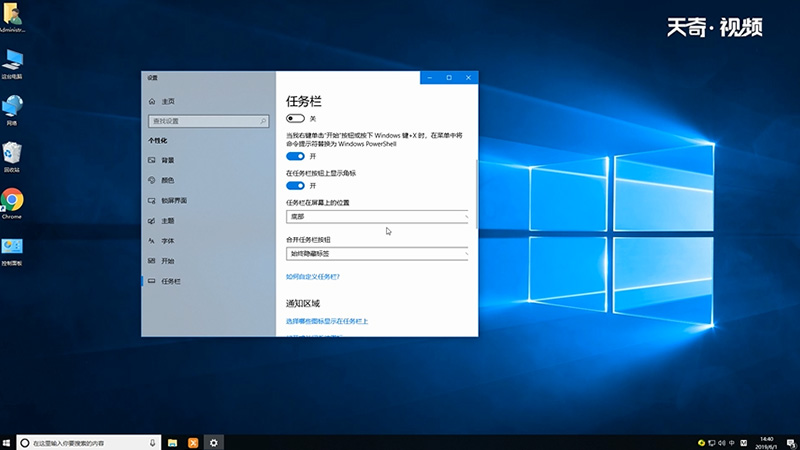Open the Windows Start button

[x=7, y=443]
